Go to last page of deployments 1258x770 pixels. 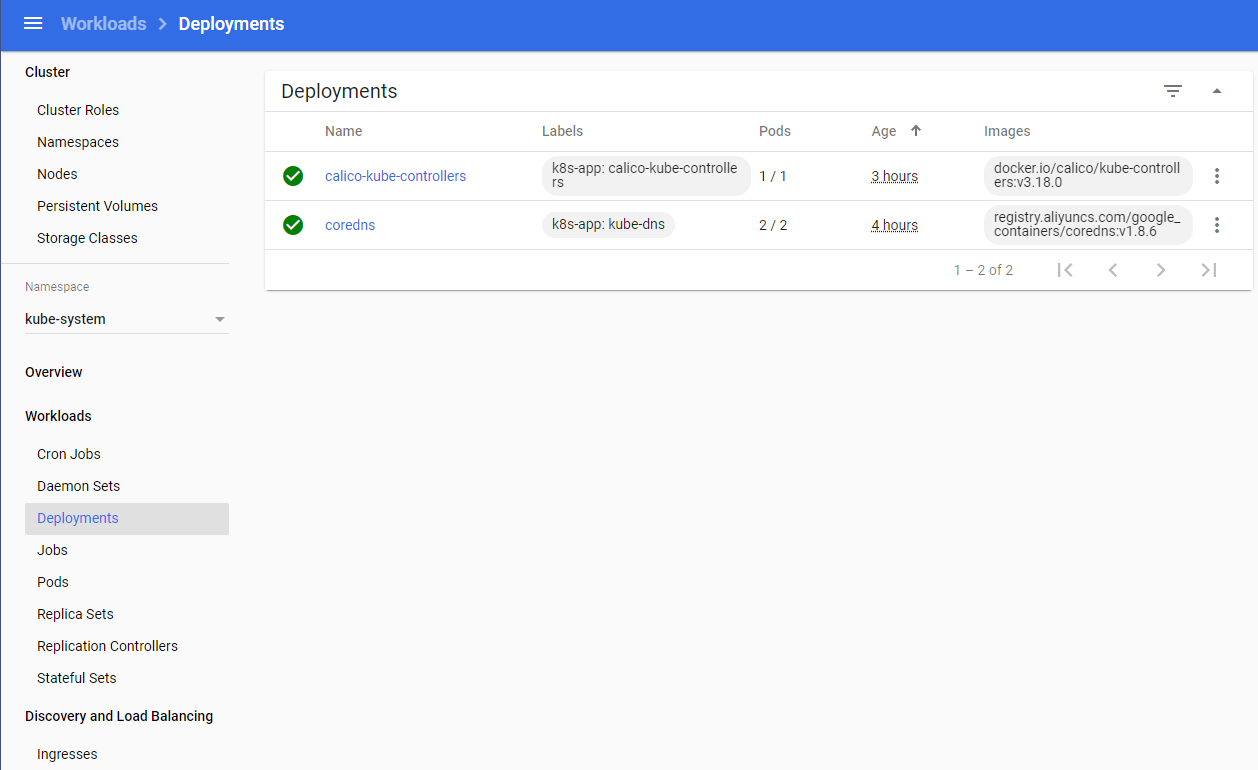click(1209, 270)
